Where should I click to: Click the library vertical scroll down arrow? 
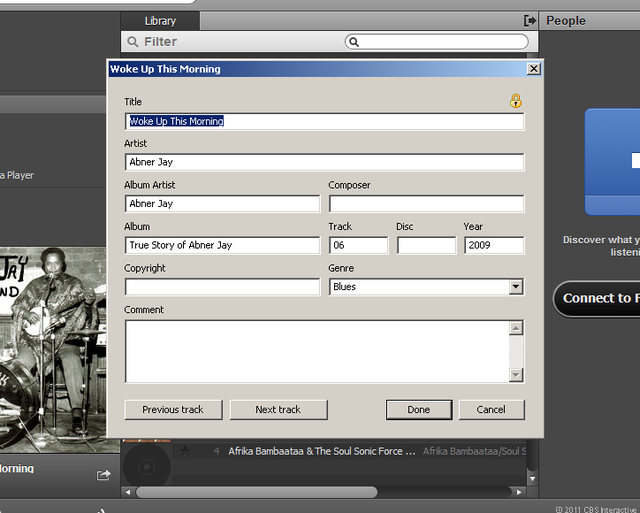point(532,479)
